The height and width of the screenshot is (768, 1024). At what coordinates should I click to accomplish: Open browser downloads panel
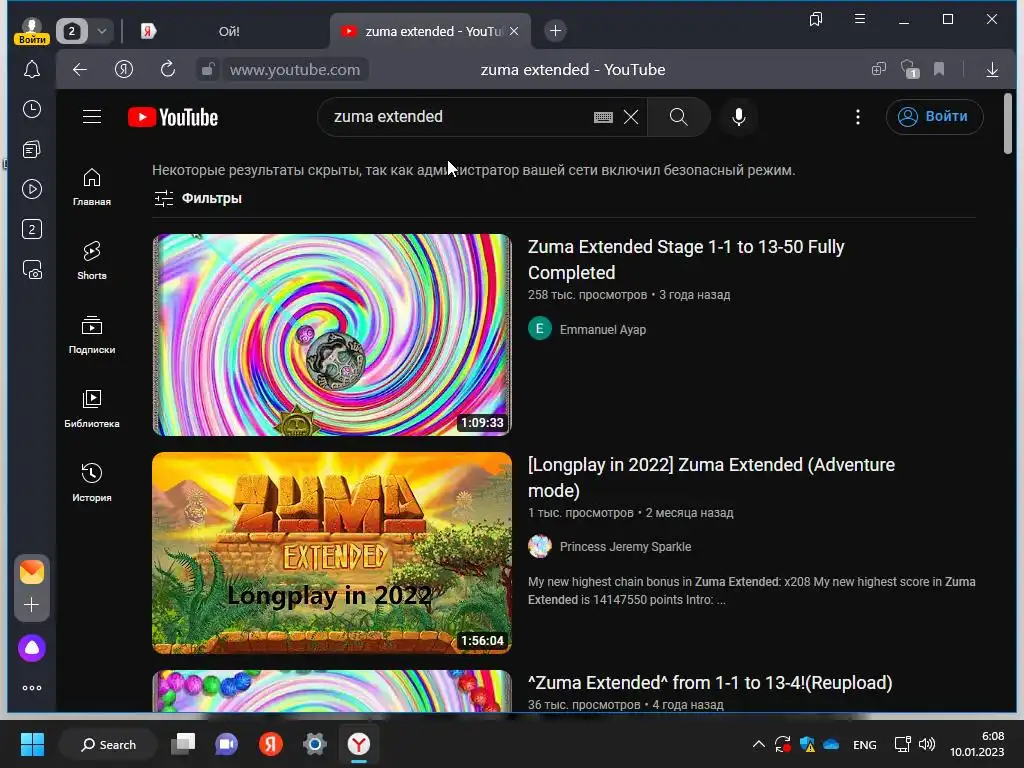tap(992, 69)
